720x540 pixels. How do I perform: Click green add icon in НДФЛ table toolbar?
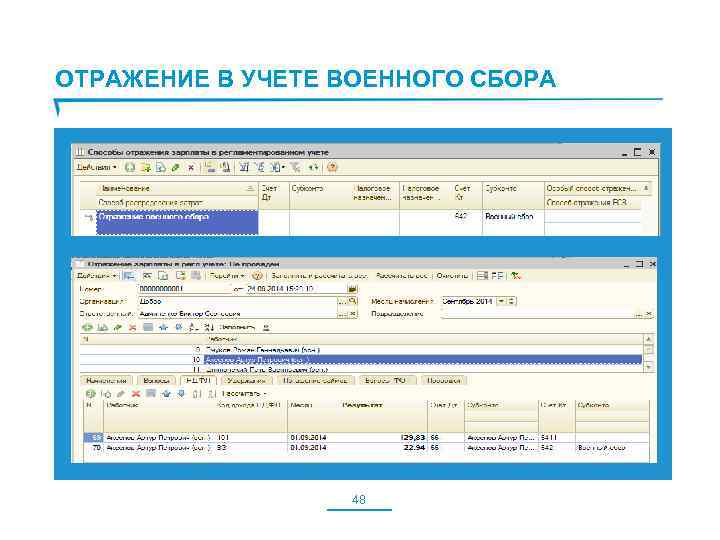pos(90,394)
